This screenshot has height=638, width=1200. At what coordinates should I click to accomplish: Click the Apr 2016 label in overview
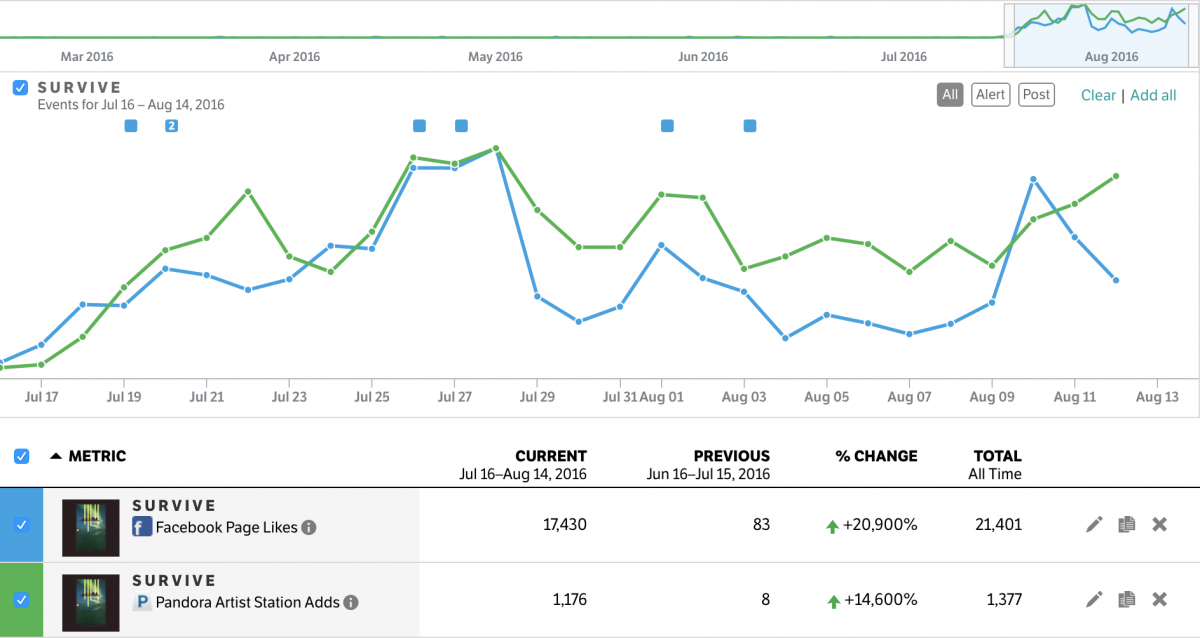pos(294,57)
